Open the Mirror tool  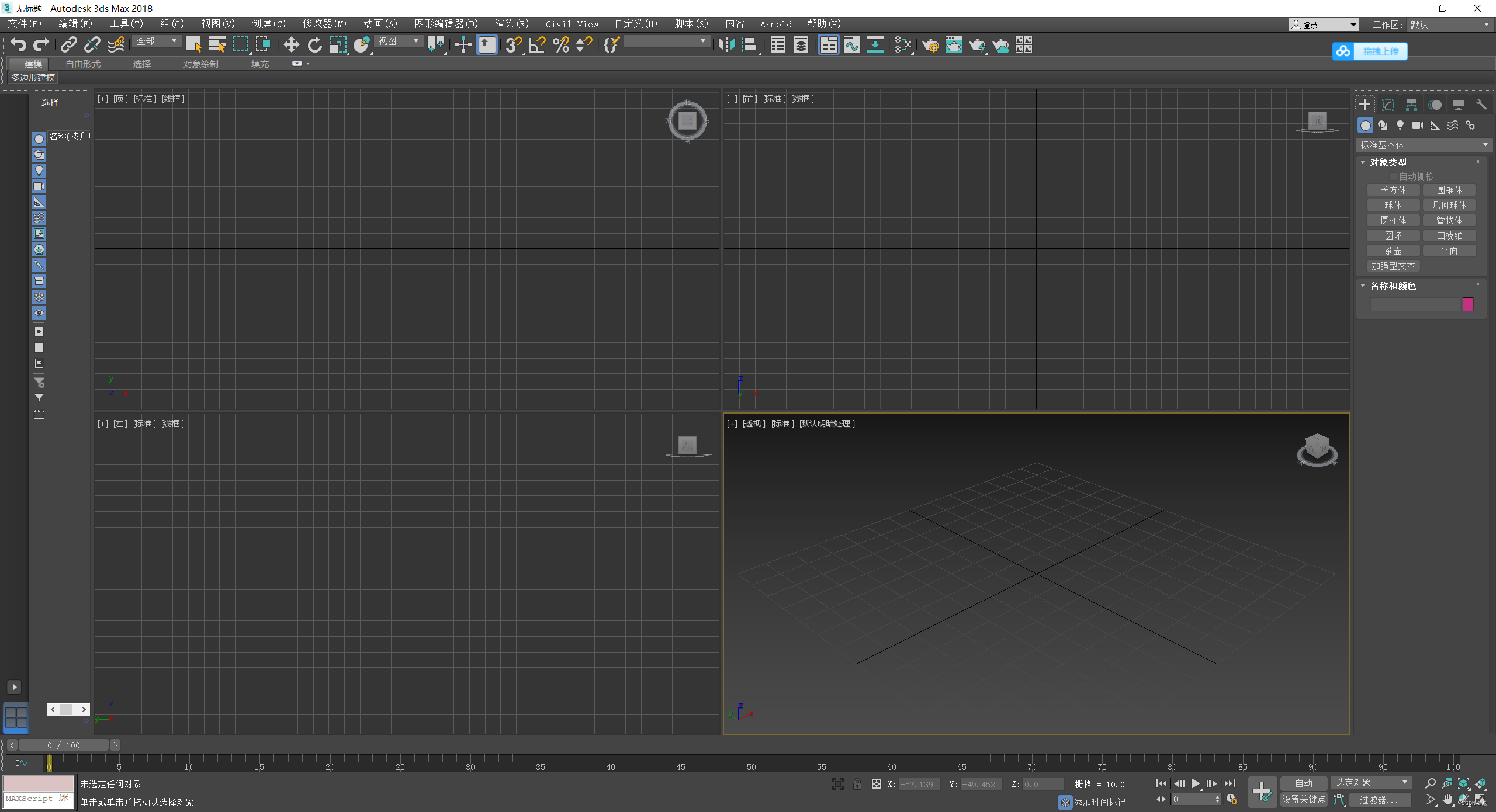pyautogui.click(x=726, y=44)
